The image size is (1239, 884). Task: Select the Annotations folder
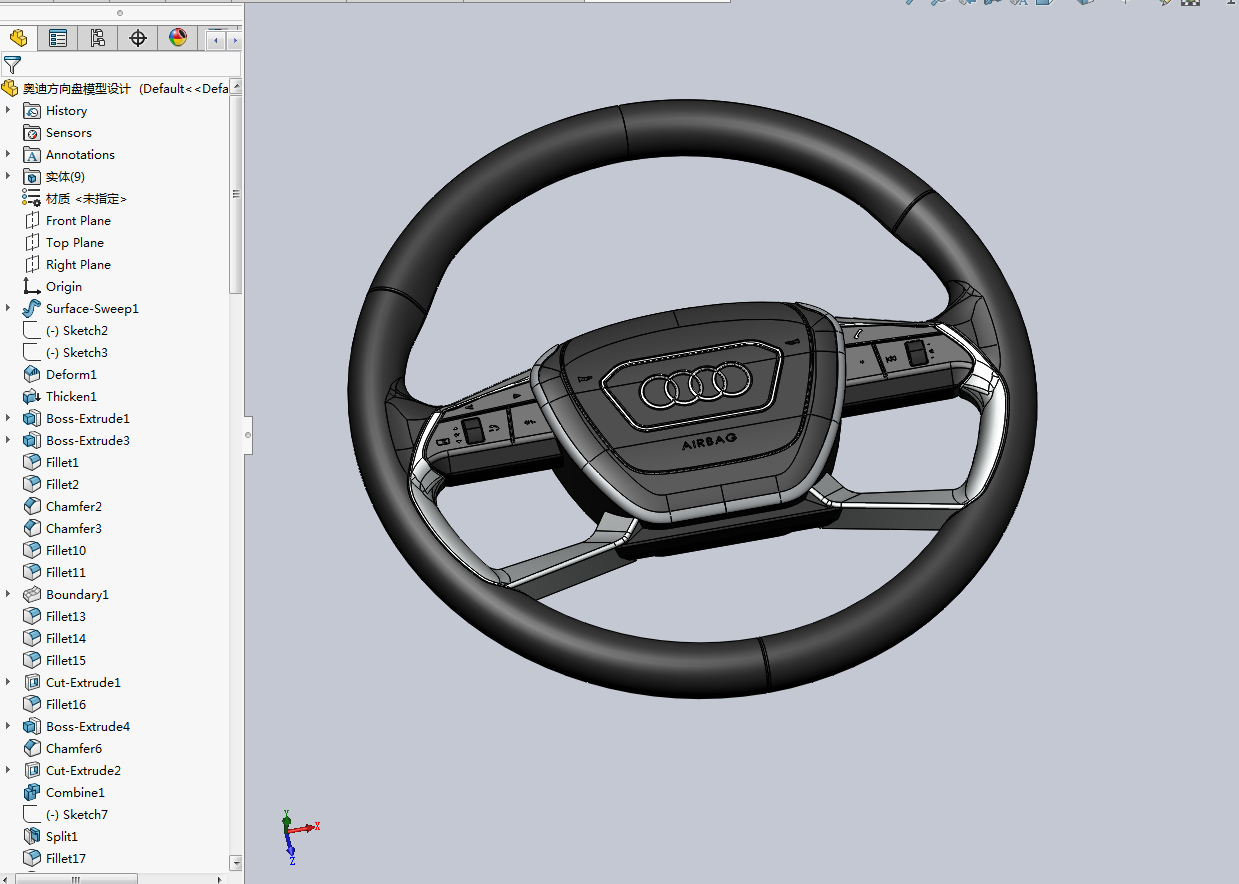(80, 155)
